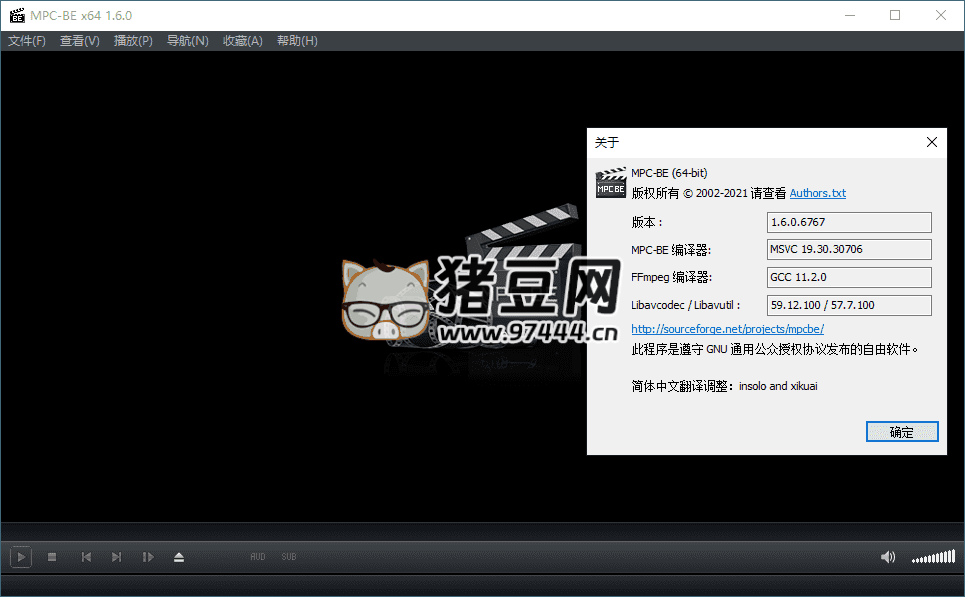Open the 播放(P) menu
Screen dimensions: 965x597
tap(133, 41)
